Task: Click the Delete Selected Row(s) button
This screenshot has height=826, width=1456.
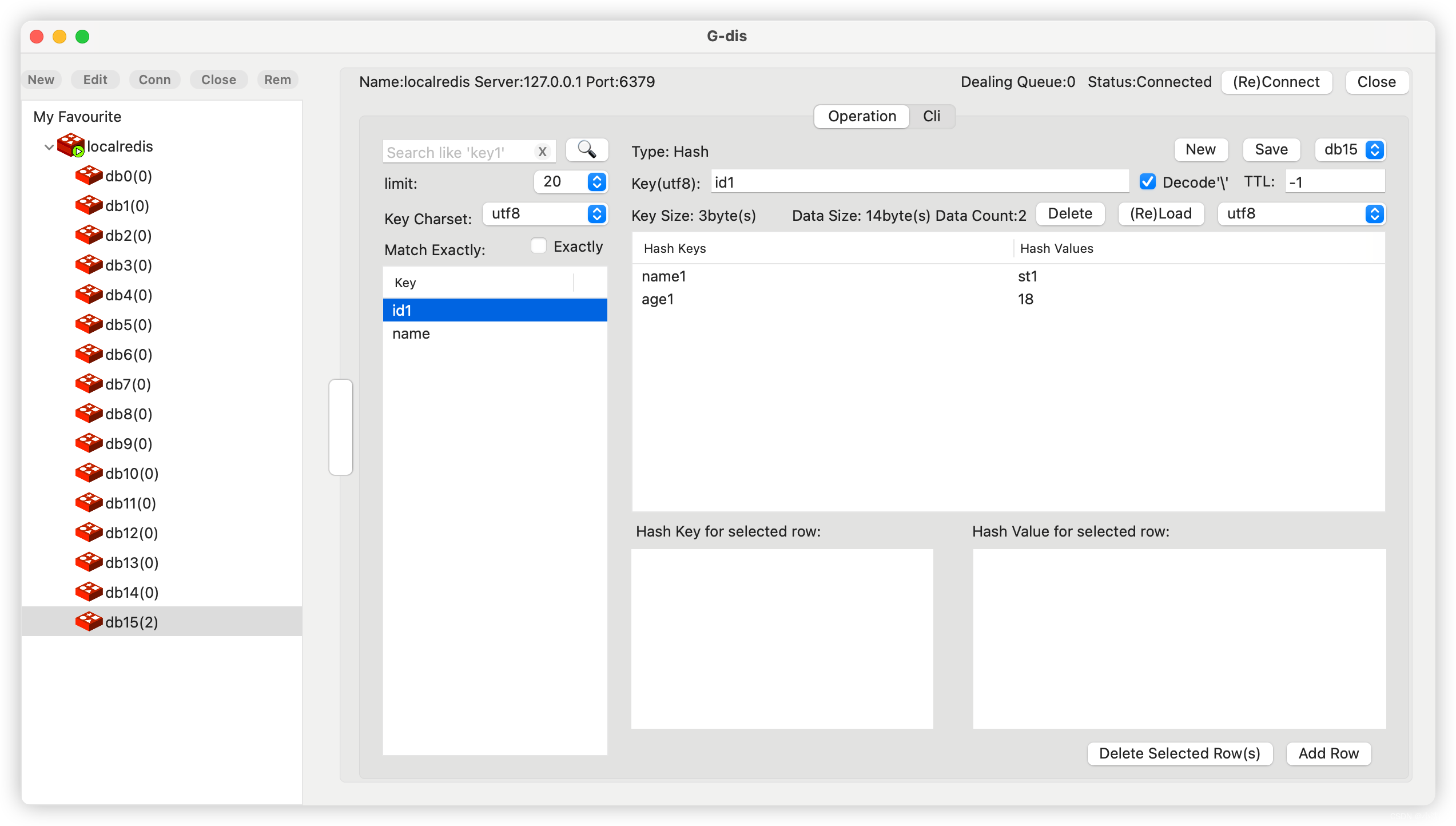Action: pos(1181,753)
